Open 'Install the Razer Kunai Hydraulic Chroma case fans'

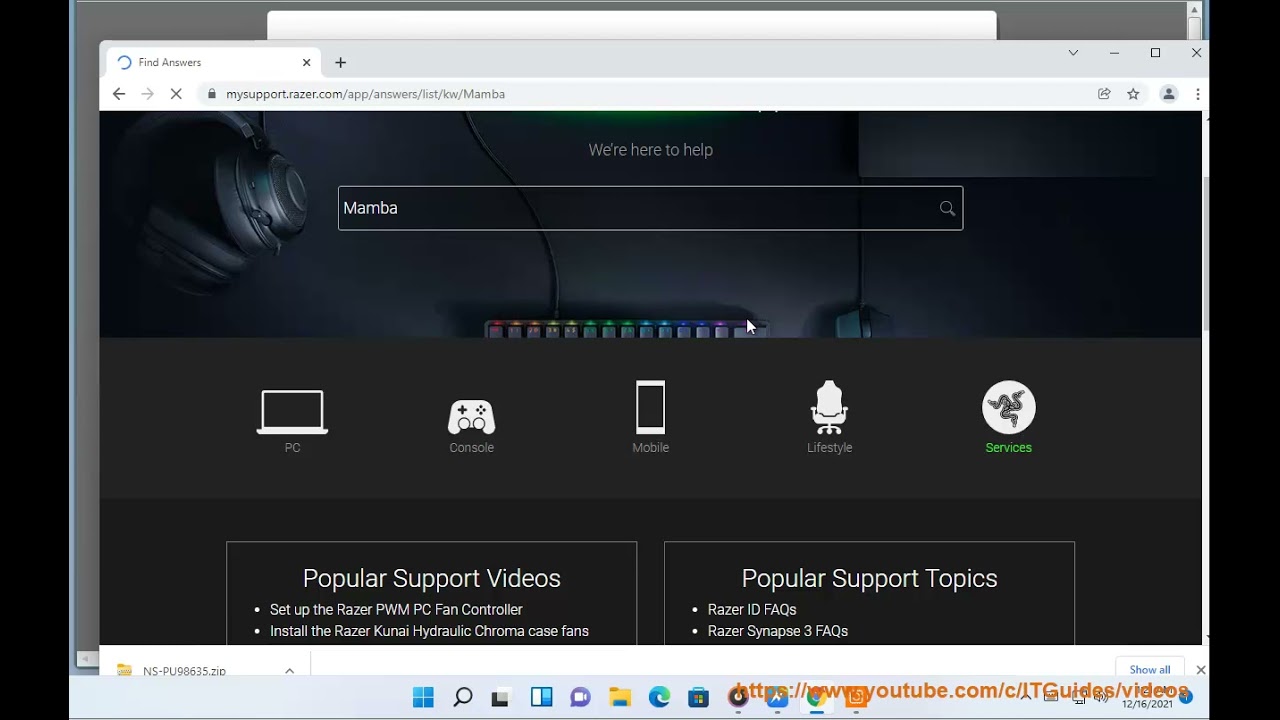point(429,631)
